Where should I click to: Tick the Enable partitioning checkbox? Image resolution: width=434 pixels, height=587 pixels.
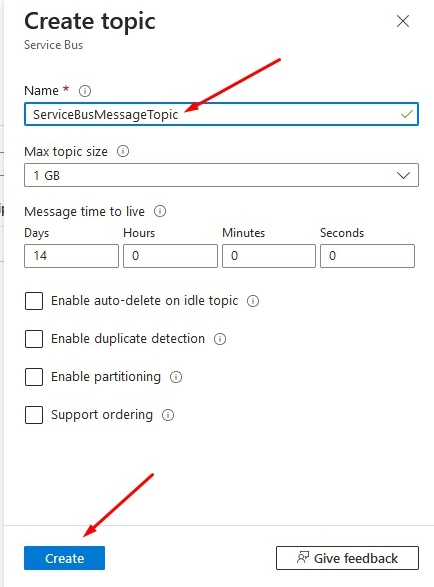point(34,377)
